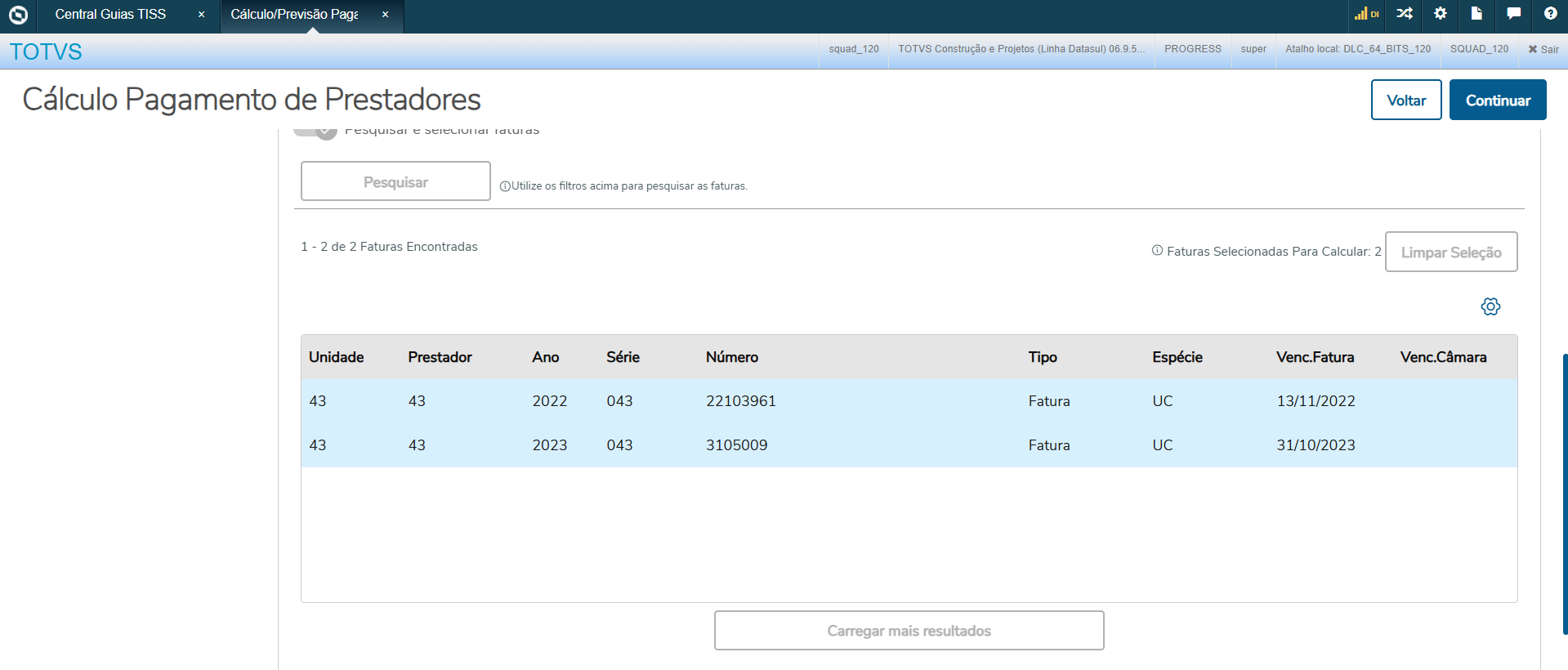Click Carregar mais resultados button
This screenshot has width=1568, height=670.
pos(909,631)
